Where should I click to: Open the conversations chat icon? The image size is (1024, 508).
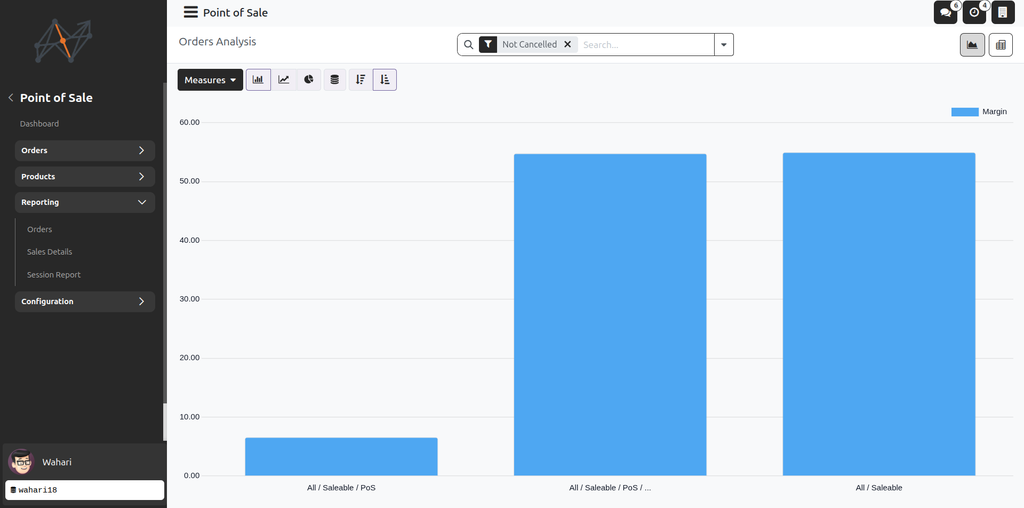pyautogui.click(x=946, y=12)
